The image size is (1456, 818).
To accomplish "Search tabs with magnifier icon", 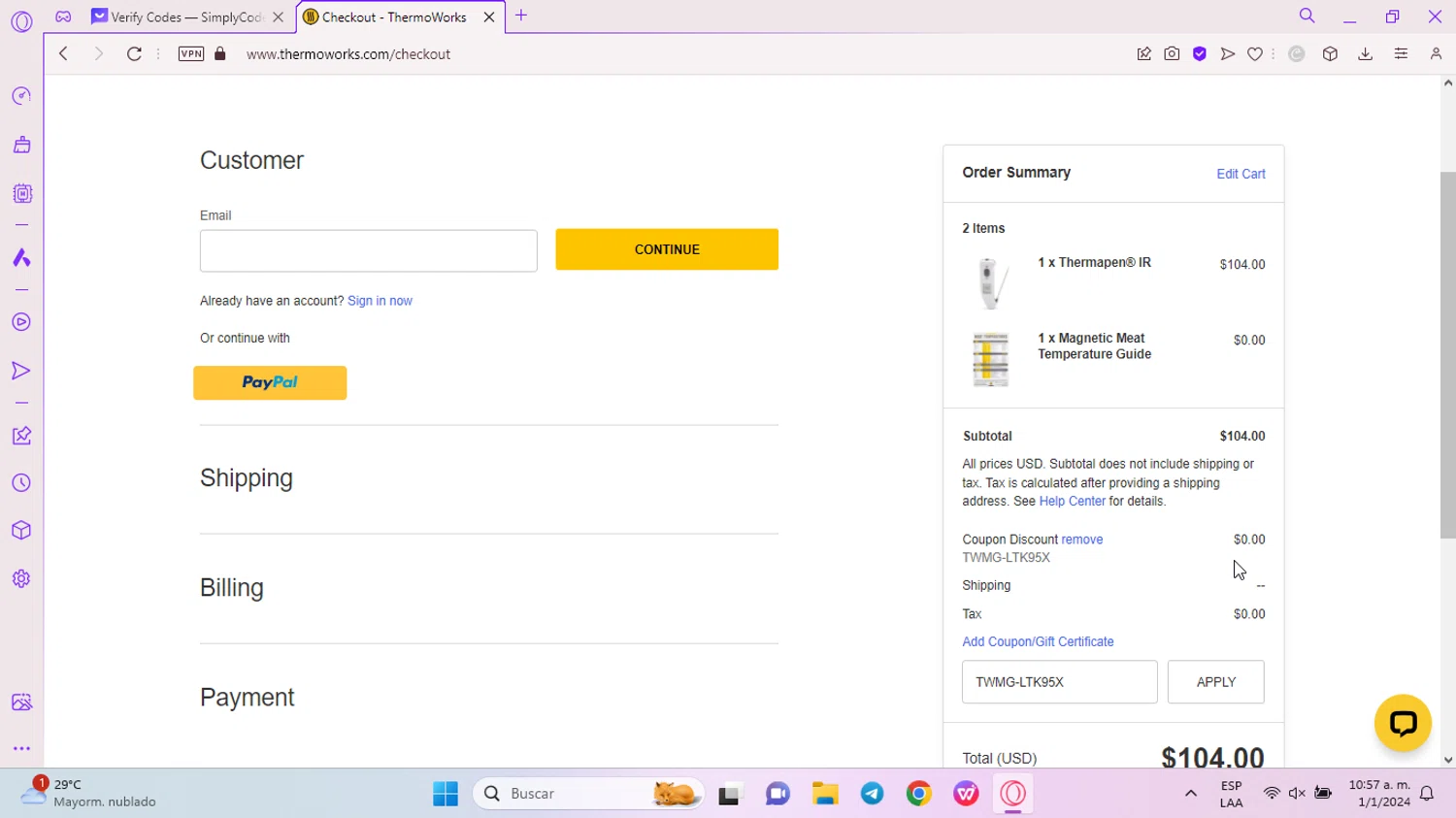I will click(x=1307, y=16).
